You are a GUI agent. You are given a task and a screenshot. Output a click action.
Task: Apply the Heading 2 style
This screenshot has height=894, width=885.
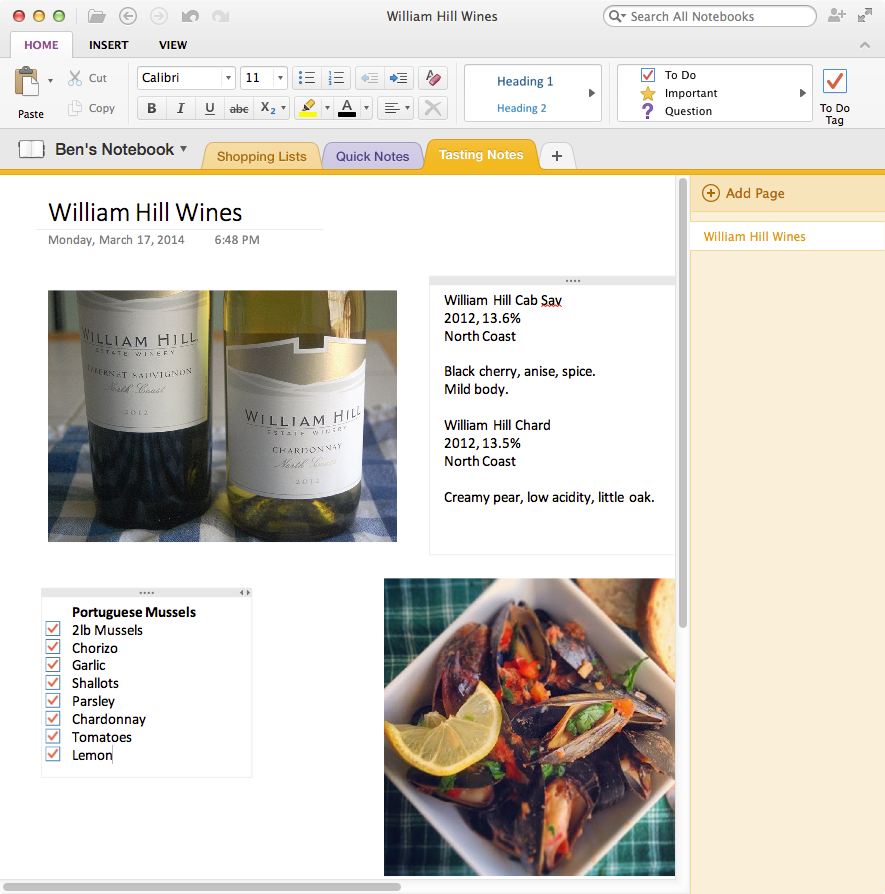[521, 108]
